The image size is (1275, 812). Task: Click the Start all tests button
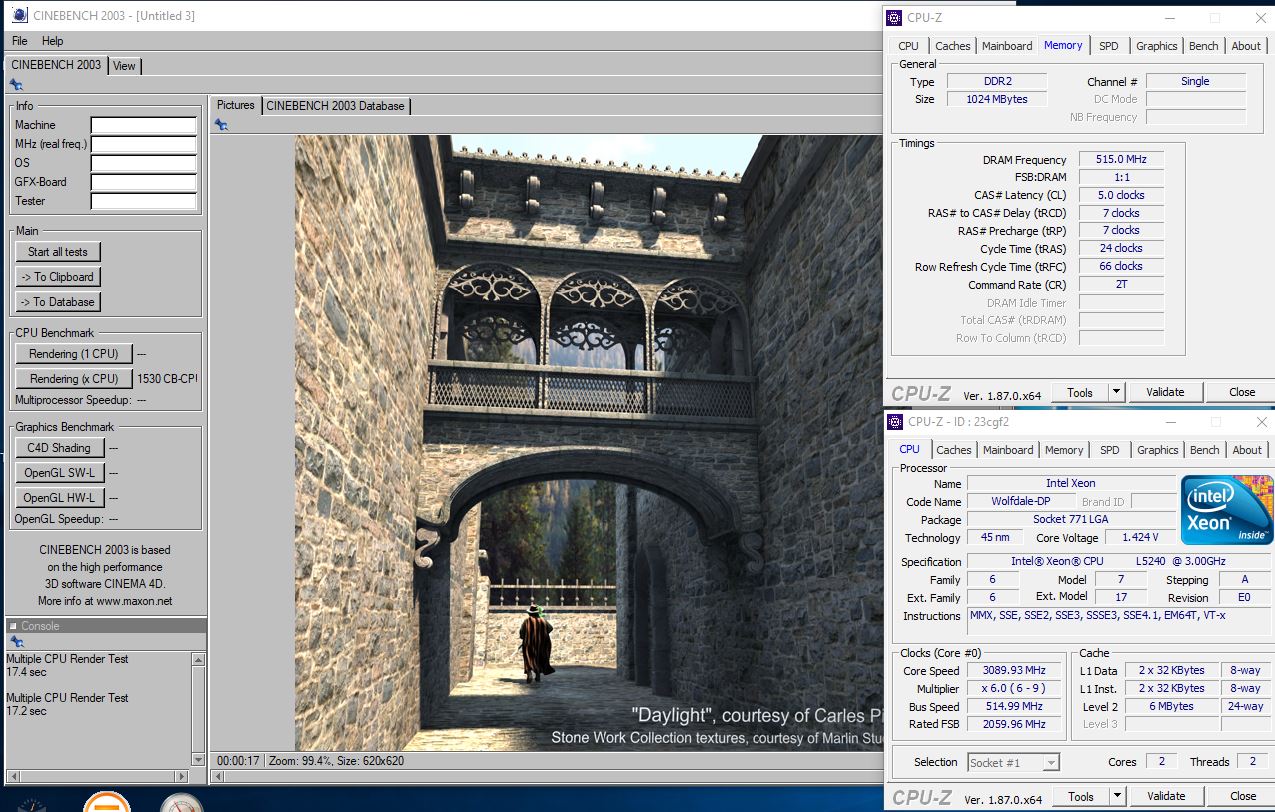point(58,252)
